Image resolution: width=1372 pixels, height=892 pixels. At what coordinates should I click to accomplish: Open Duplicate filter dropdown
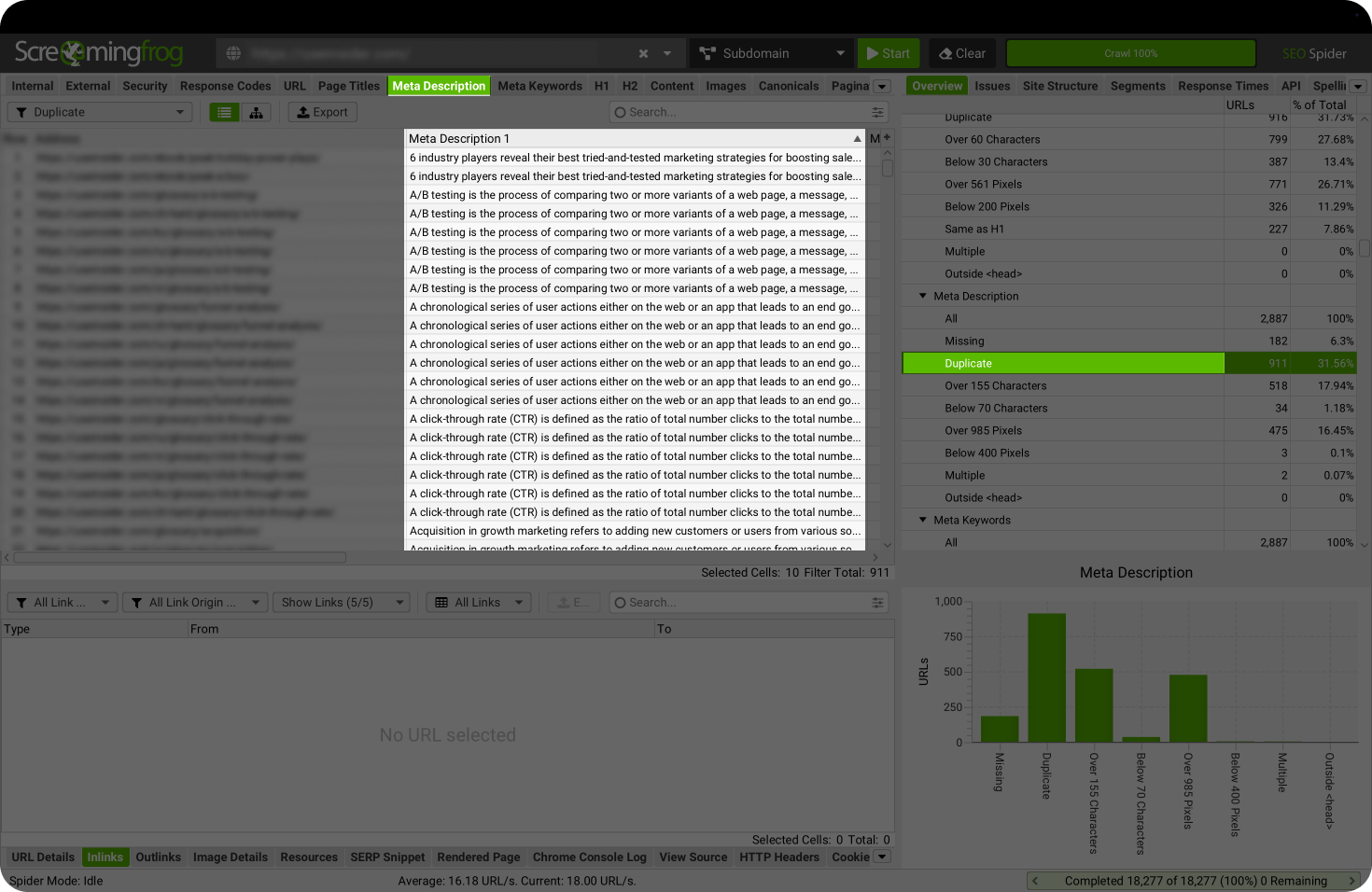point(100,112)
